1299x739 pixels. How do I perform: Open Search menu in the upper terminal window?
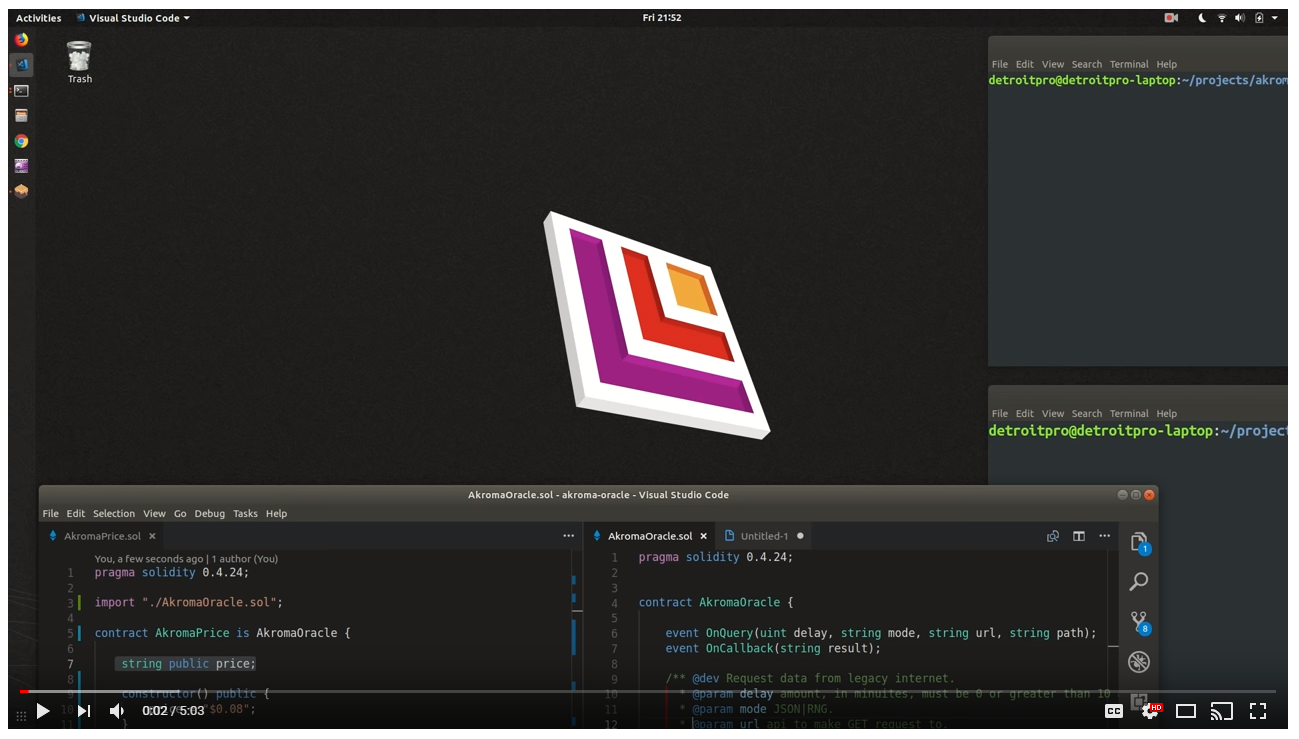tap(1086, 64)
